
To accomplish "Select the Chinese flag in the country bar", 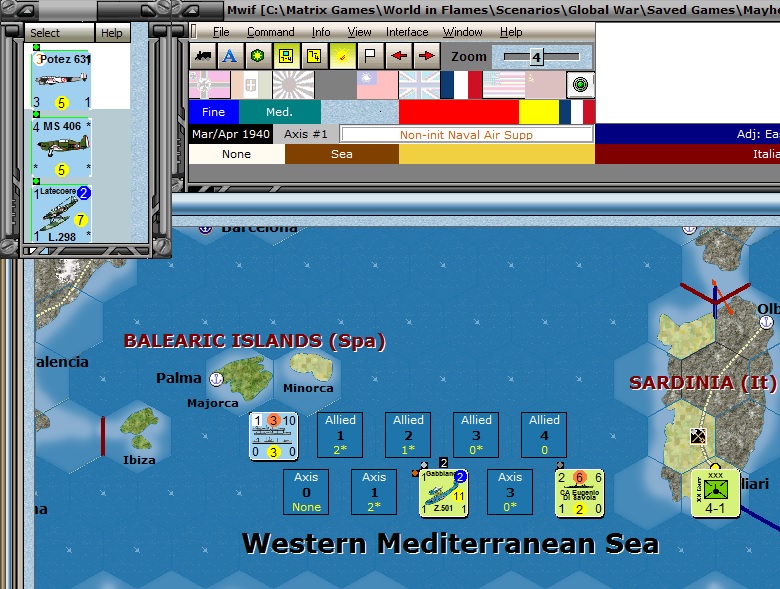I will (x=377, y=85).
